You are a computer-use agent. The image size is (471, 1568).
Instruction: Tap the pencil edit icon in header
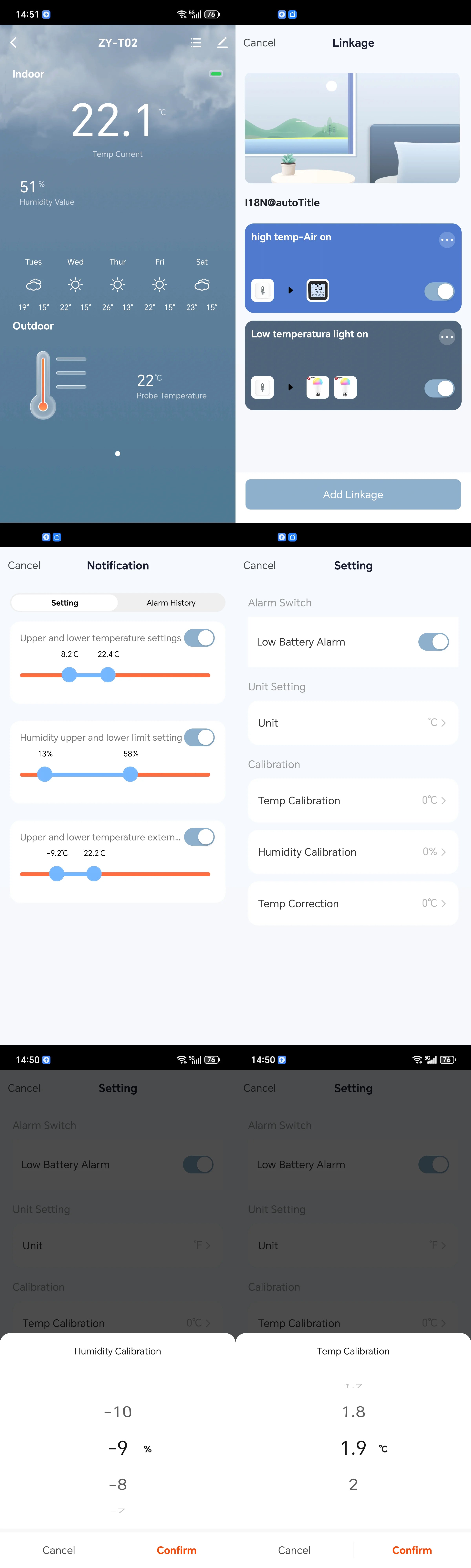[x=222, y=43]
